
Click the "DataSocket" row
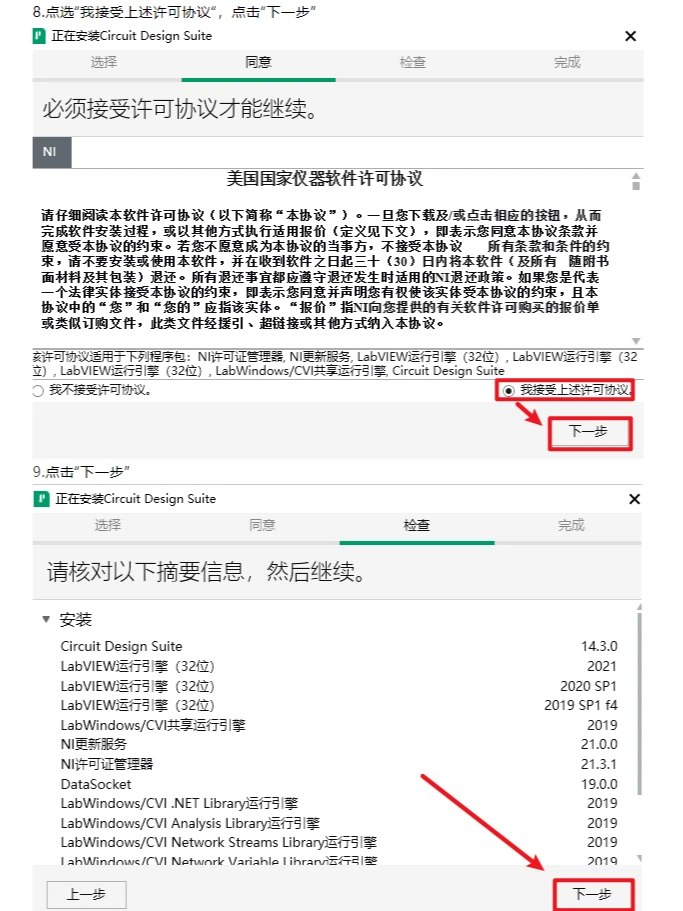339,784
